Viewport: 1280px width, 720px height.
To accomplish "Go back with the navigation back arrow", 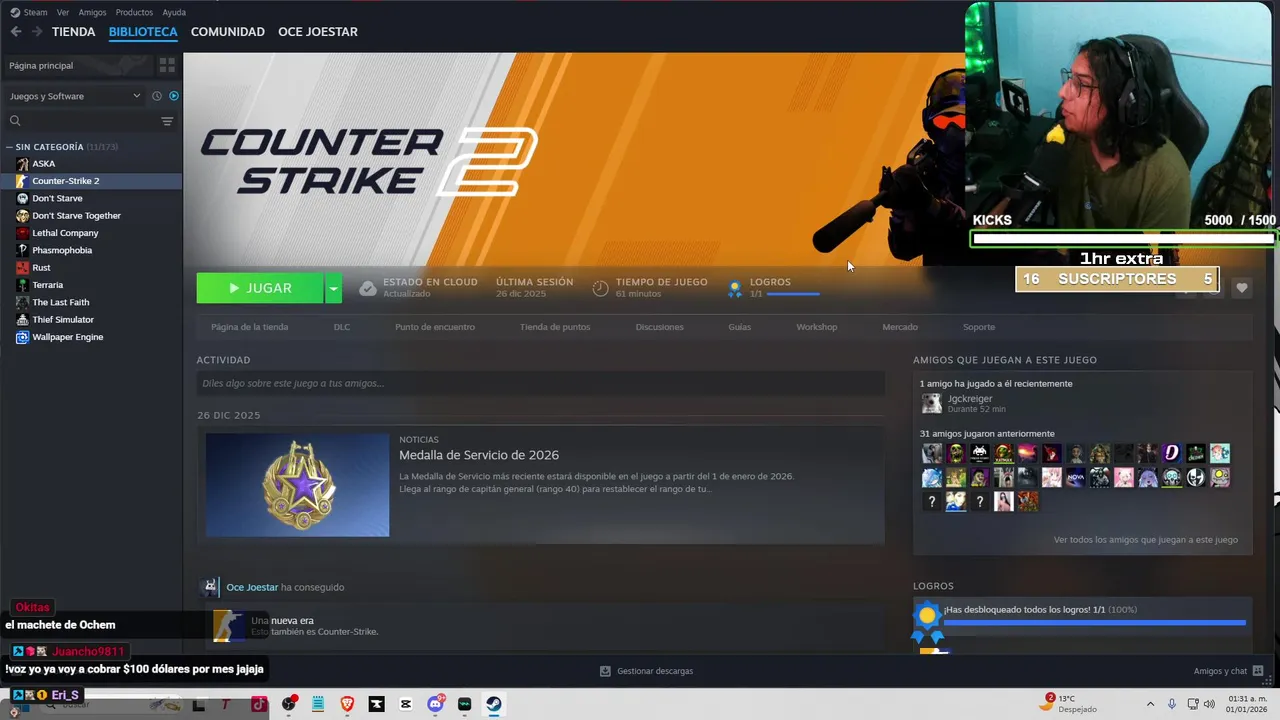I will tap(16, 32).
